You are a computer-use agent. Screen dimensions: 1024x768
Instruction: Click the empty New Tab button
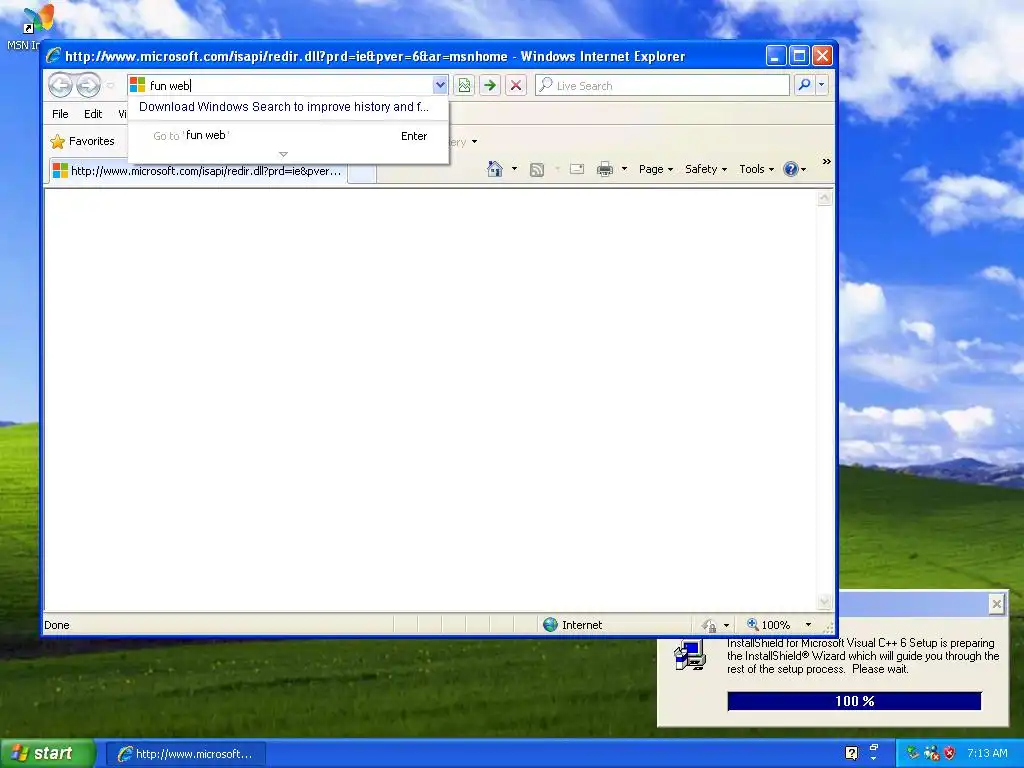pos(362,173)
